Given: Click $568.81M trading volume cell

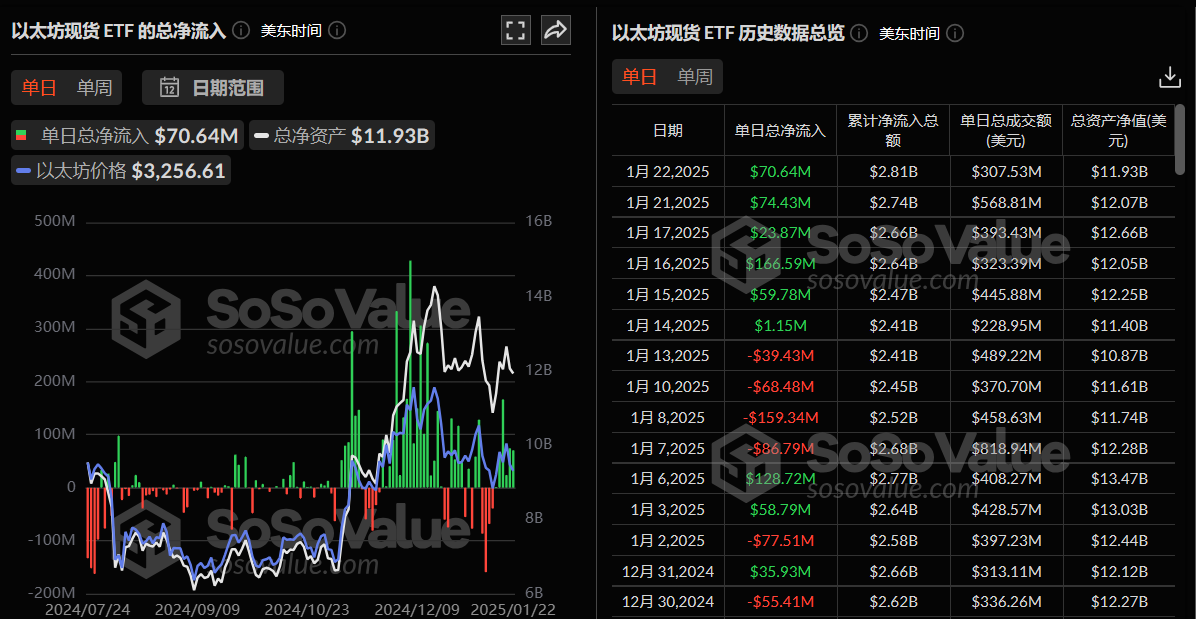Looking at the screenshot, I should pos(1006,203).
